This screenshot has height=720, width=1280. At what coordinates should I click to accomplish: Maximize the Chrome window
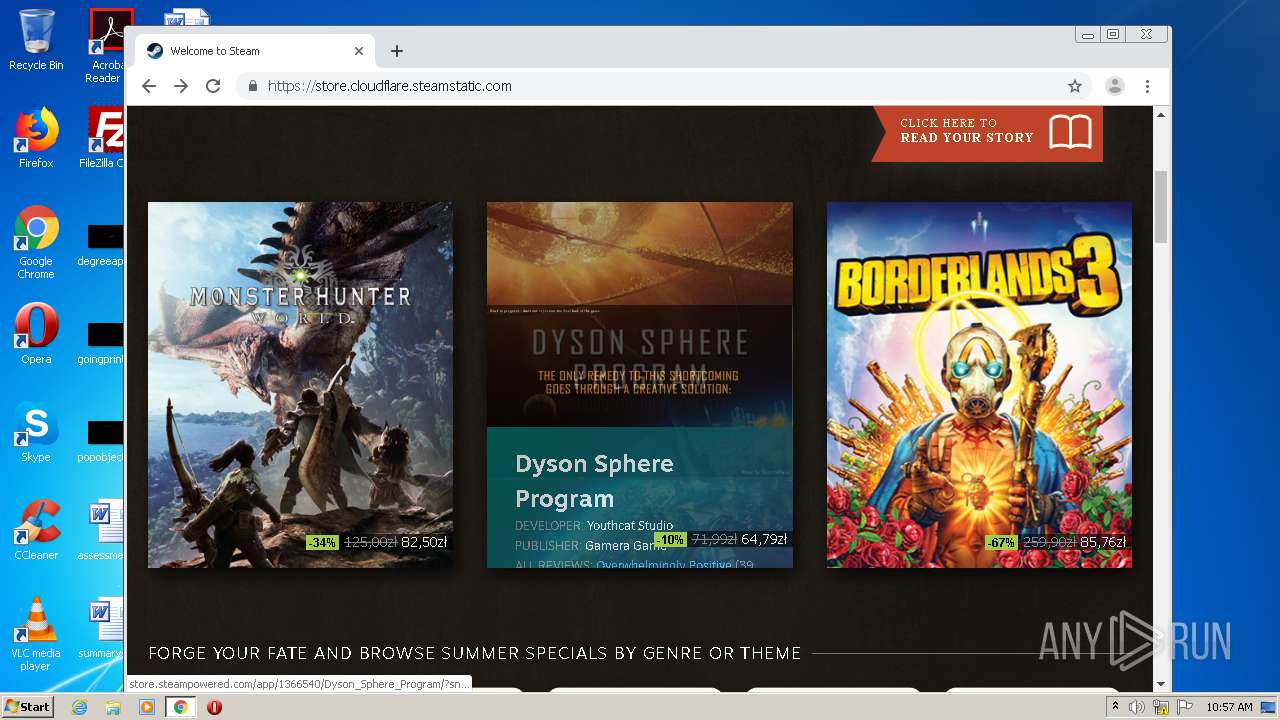1112,35
